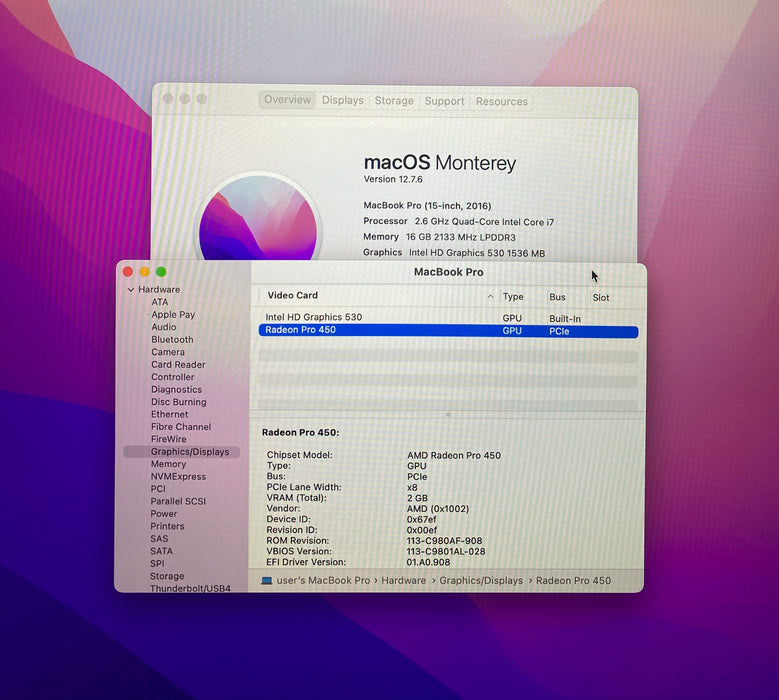779x700 pixels.
Task: Click Hardware in the path bar
Action: point(403,580)
